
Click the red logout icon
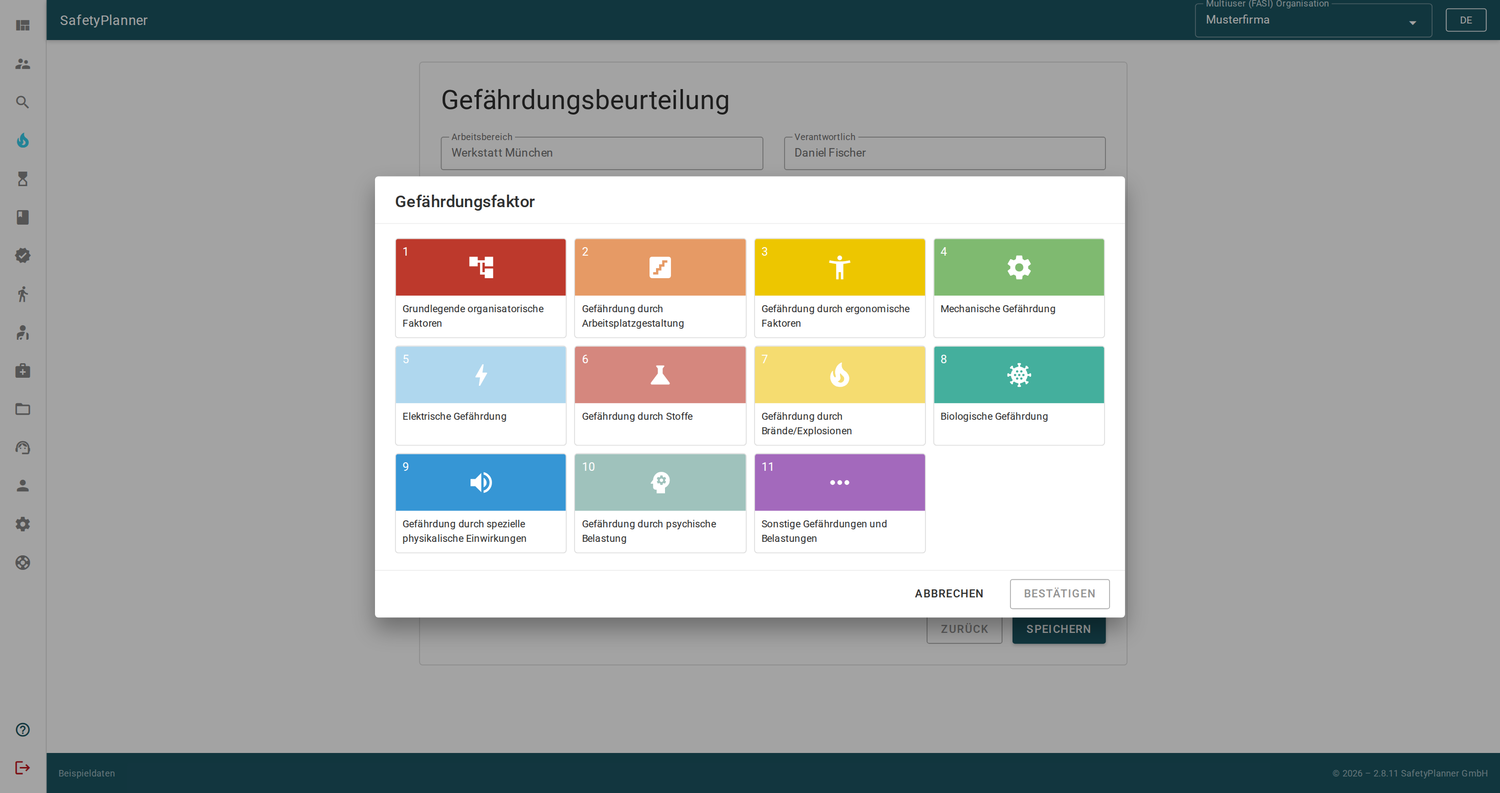[22, 768]
